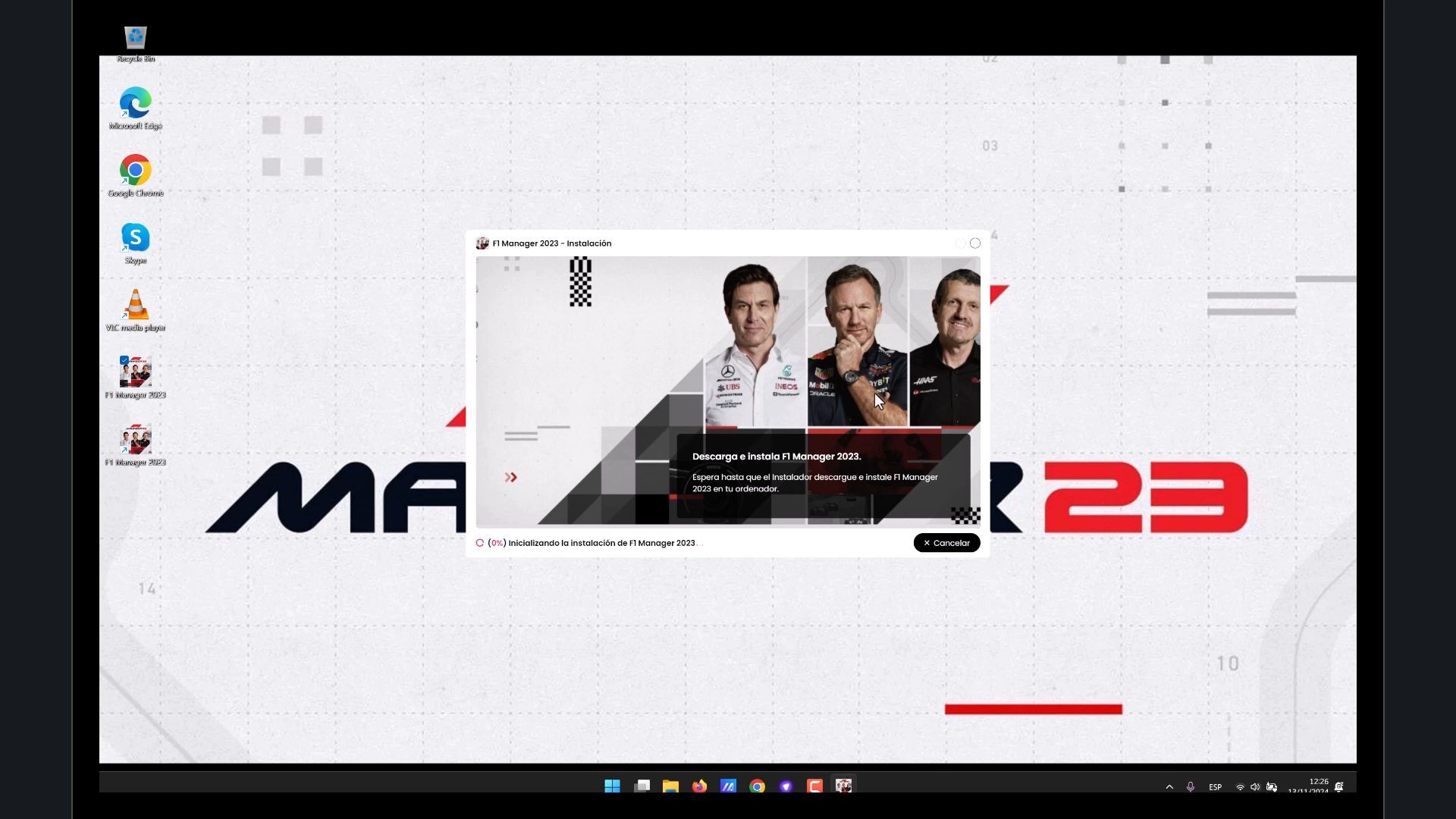Select the Microsoft Edge desktop shortcut

click(x=136, y=108)
